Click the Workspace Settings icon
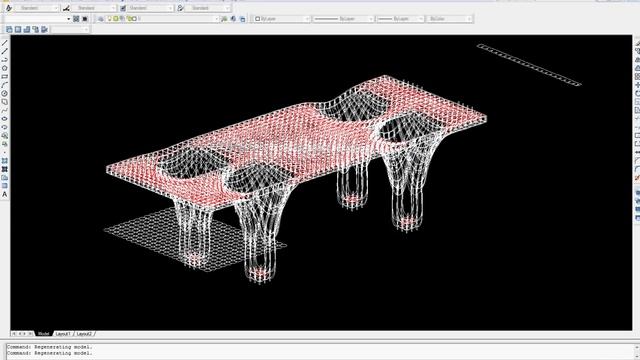Viewport: 640px width, 360px height. point(76,19)
